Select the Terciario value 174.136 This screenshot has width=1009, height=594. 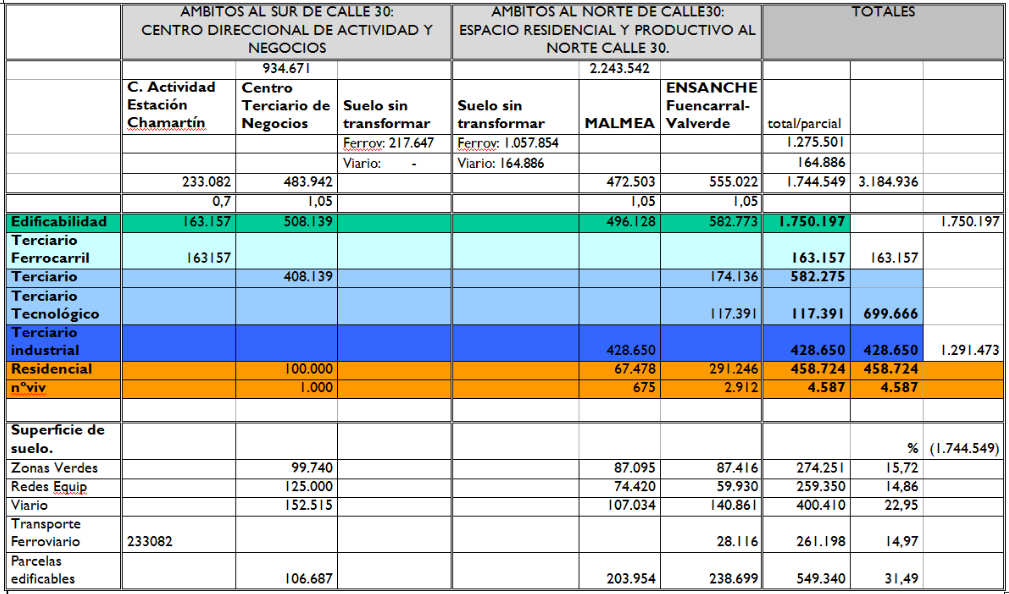click(x=734, y=277)
